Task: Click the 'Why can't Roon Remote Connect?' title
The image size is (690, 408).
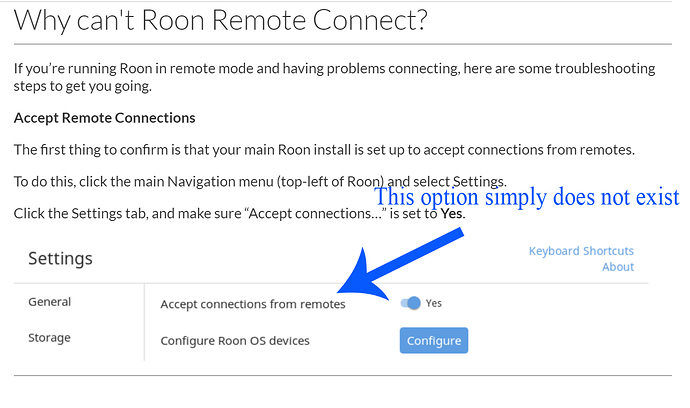Action: (220, 20)
